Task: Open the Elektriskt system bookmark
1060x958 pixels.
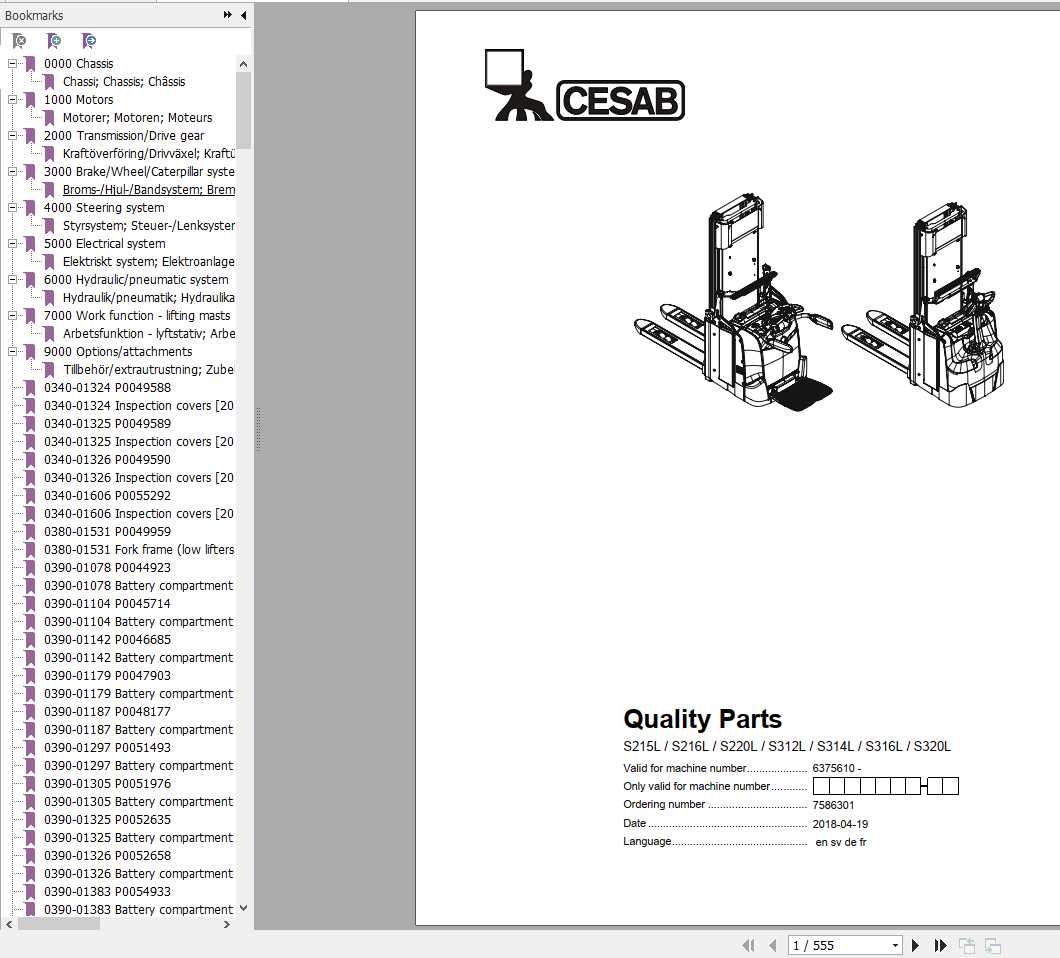Action: (149, 262)
